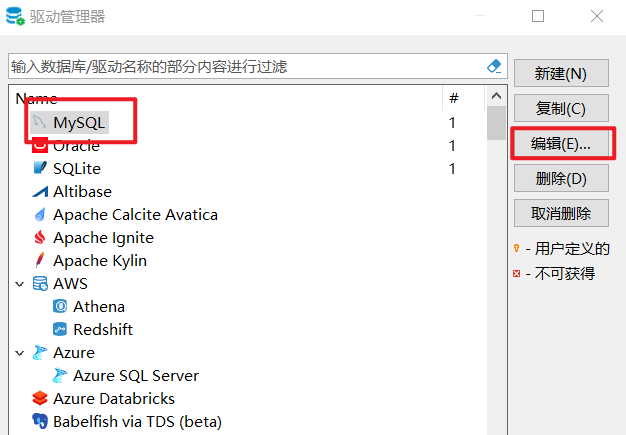
Task: Select the Redshift driver entry
Action: [x=103, y=330]
